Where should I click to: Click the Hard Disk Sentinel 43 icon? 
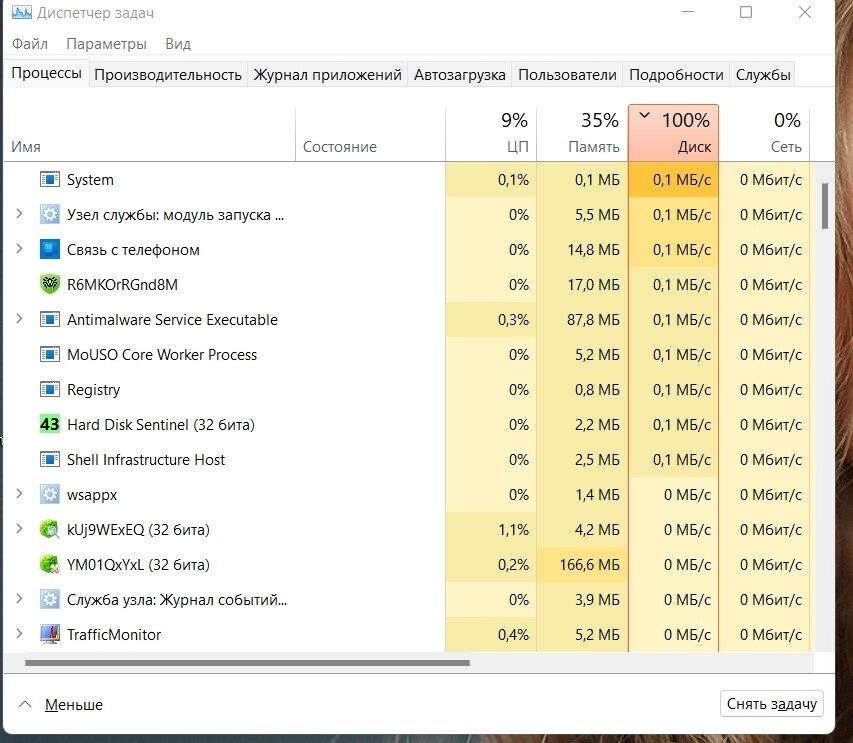[x=50, y=424]
